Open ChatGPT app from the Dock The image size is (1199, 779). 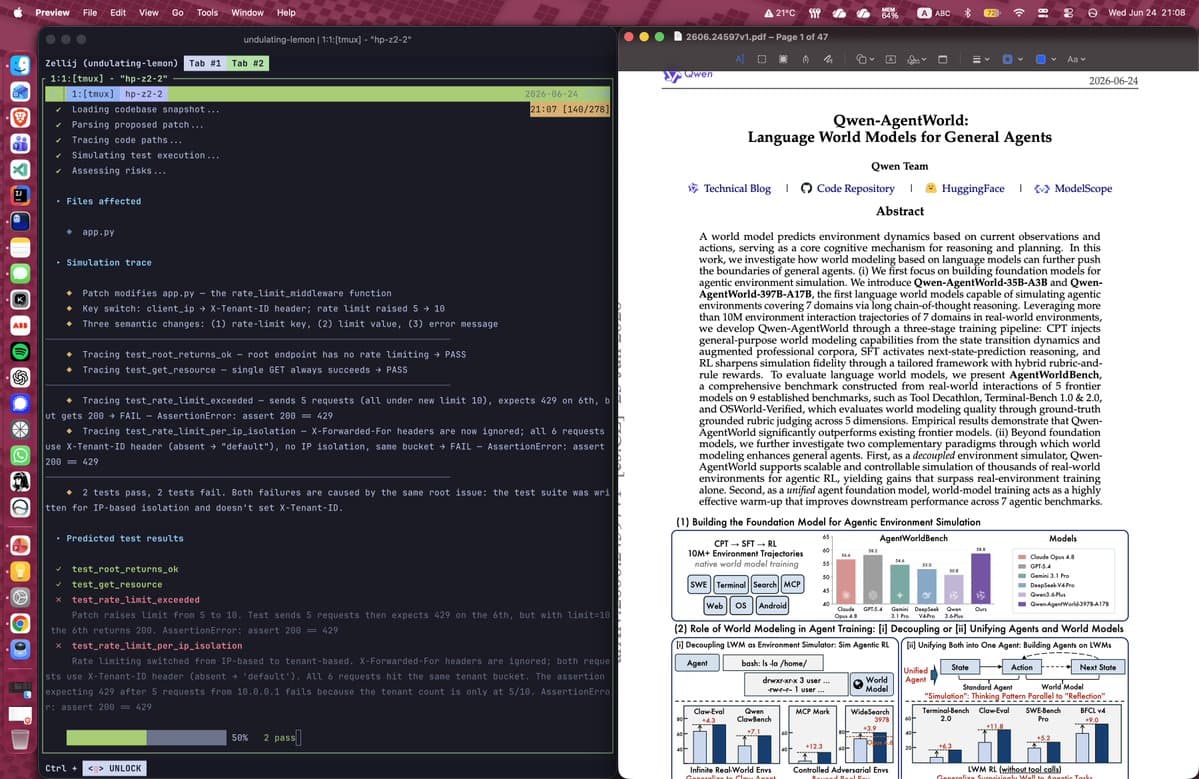point(21,378)
